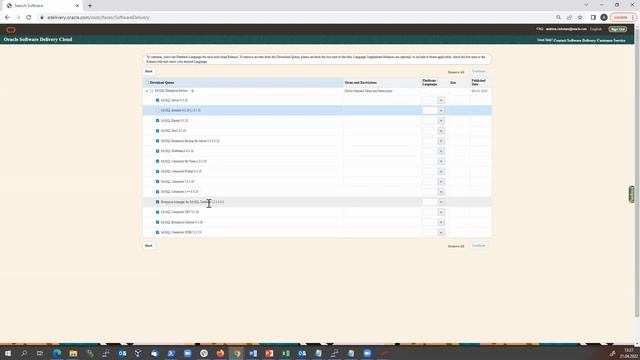Viewport: 640px width, 360px height.
Task: Reload the page with the refresh icon
Action: 29,18
